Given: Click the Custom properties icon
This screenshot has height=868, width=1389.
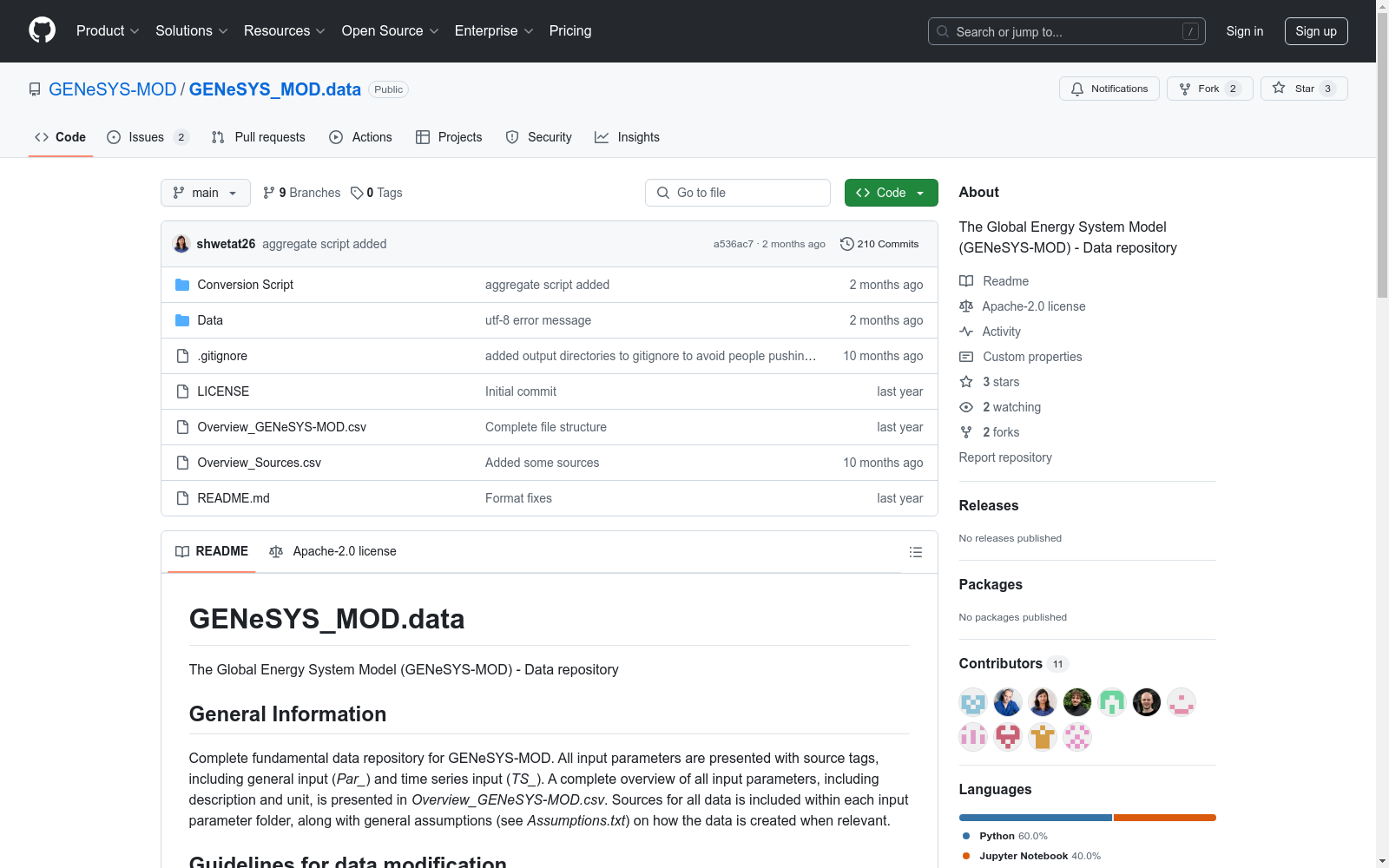Looking at the screenshot, I should click(x=966, y=357).
